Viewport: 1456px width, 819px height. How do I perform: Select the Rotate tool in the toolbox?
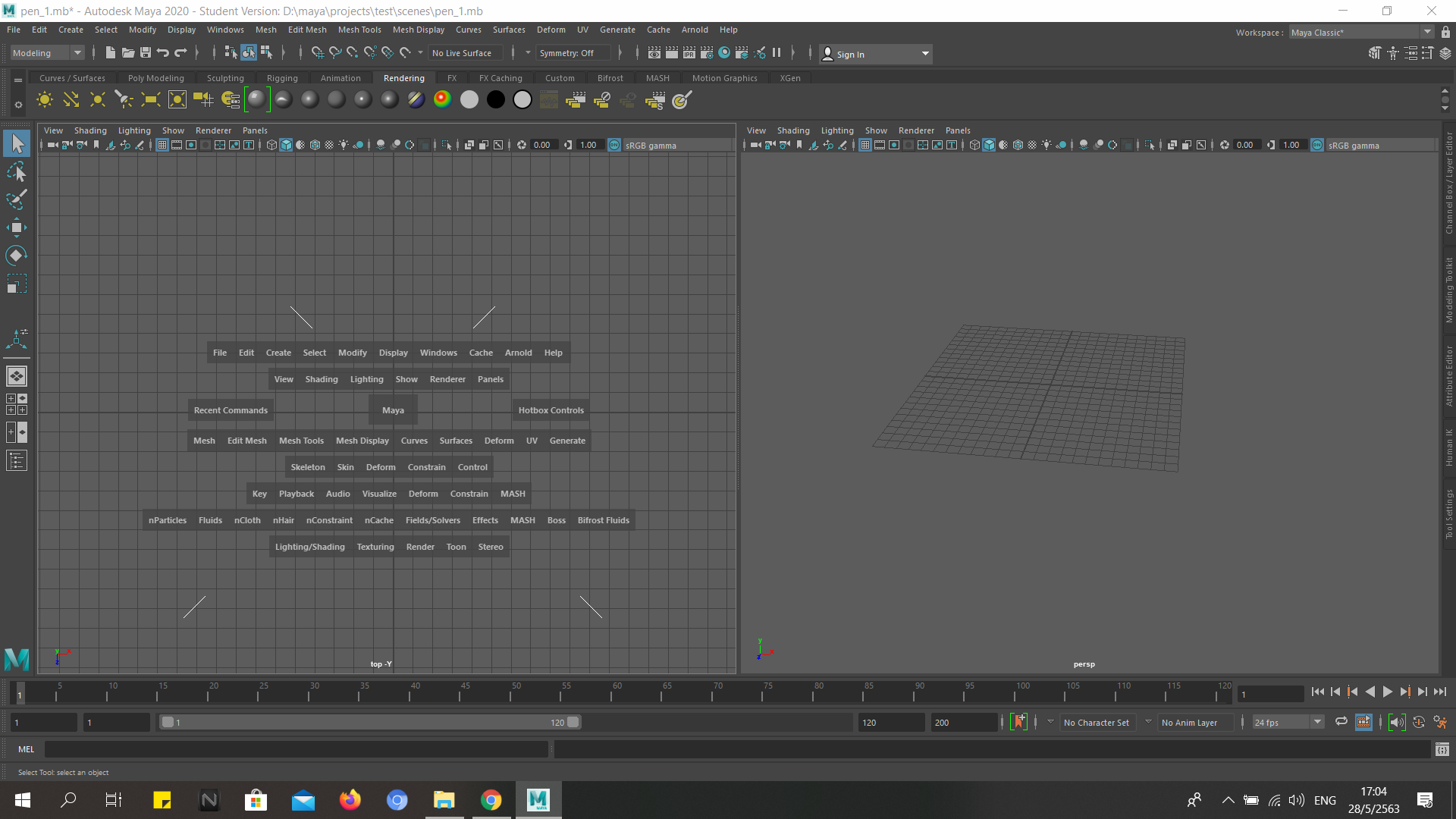[x=17, y=256]
